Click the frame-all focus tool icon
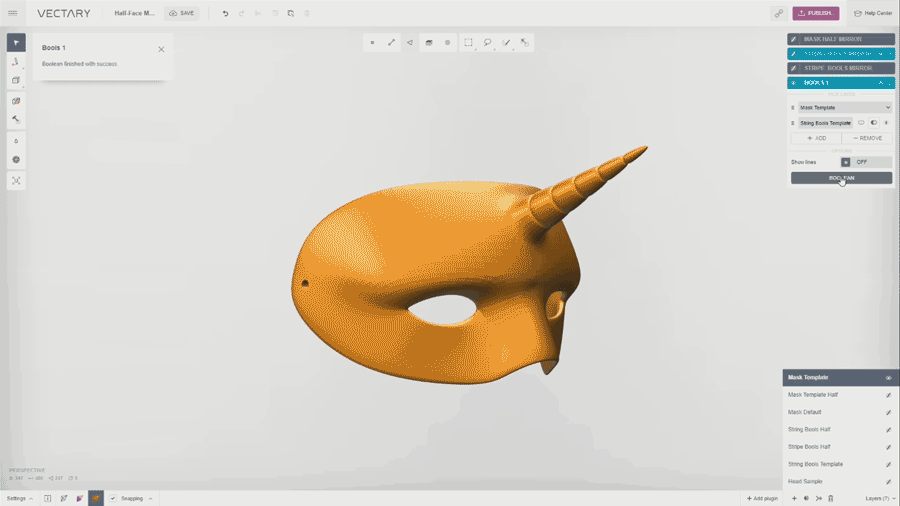 click(16, 180)
